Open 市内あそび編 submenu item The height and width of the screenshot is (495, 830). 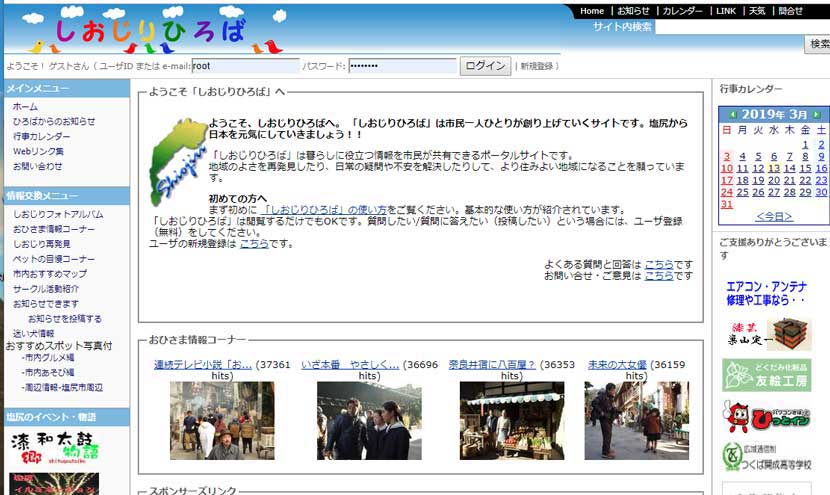tap(48, 373)
